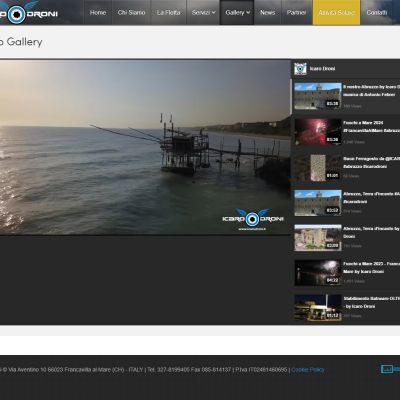
Task: Open the Partner page
Action: click(x=296, y=12)
